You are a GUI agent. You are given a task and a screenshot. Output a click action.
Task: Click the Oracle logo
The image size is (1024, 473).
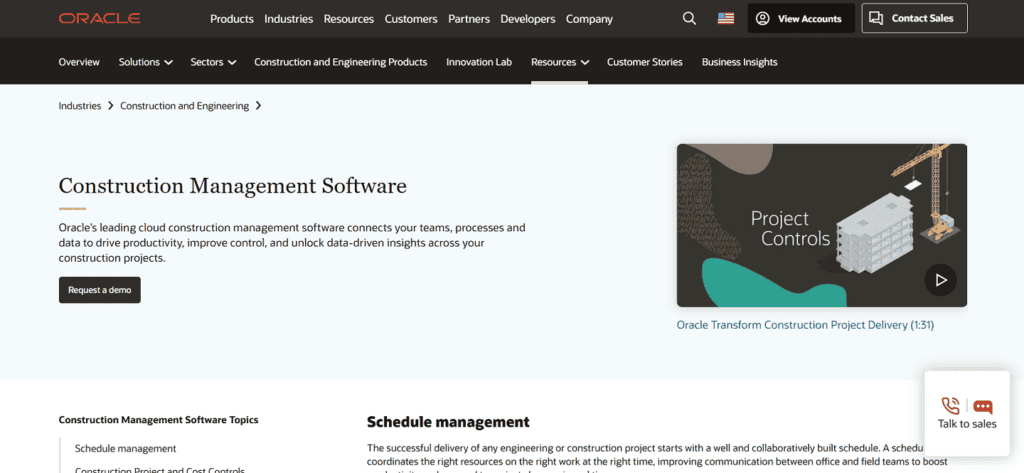[99, 18]
